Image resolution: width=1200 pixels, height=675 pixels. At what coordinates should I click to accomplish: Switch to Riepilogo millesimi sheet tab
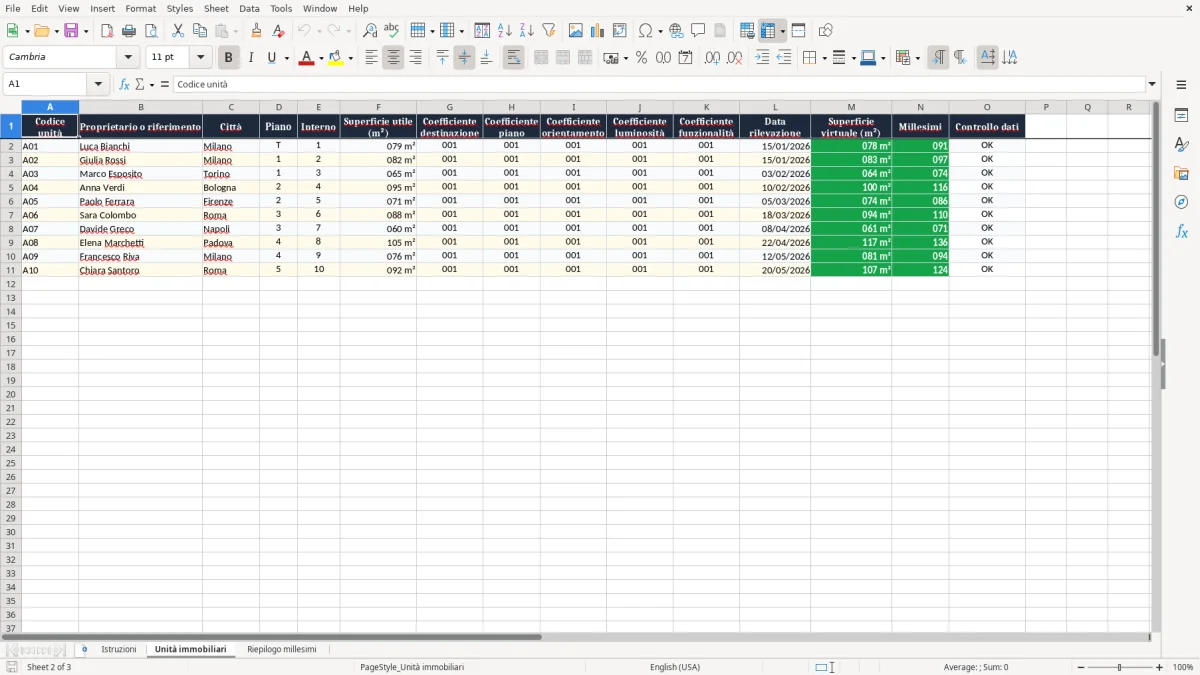point(282,650)
